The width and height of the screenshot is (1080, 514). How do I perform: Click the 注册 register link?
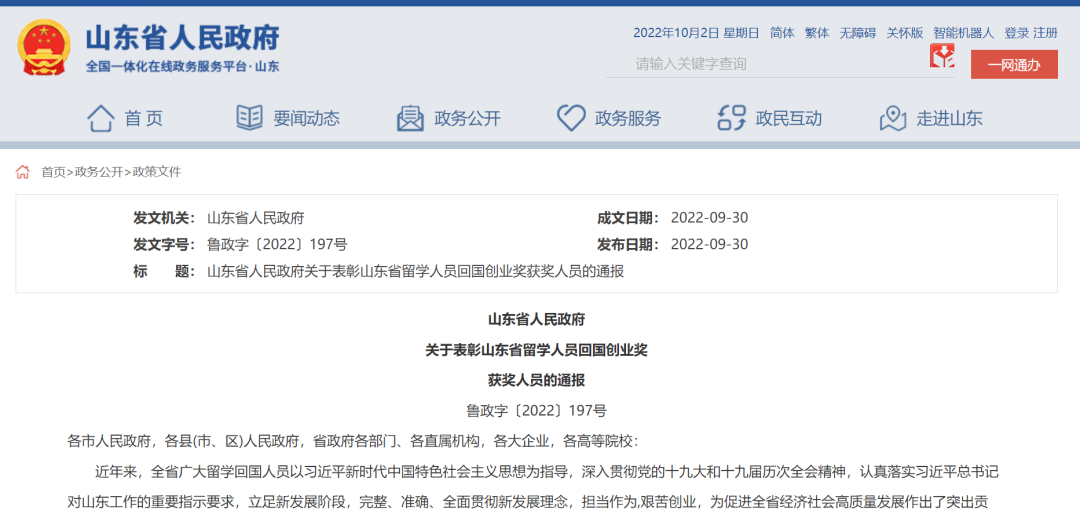[x=1045, y=33]
